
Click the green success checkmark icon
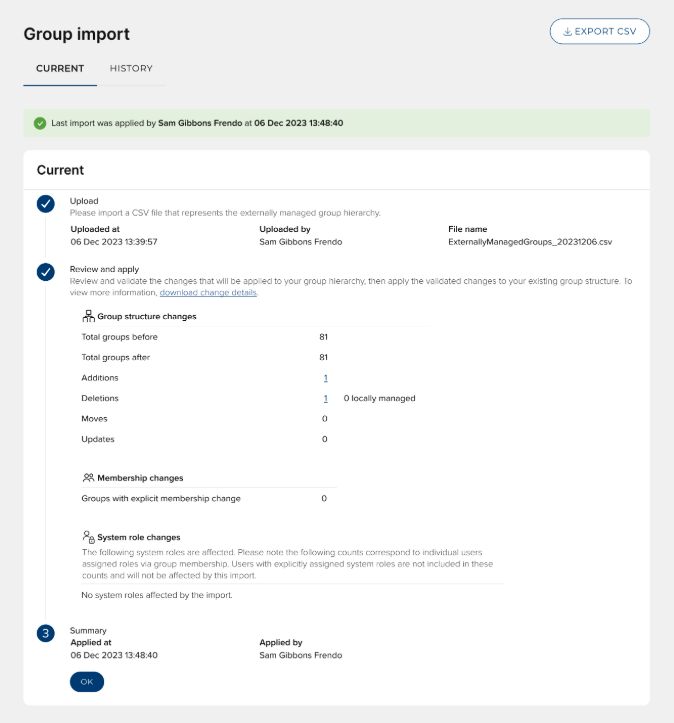pyautogui.click(x=40, y=123)
